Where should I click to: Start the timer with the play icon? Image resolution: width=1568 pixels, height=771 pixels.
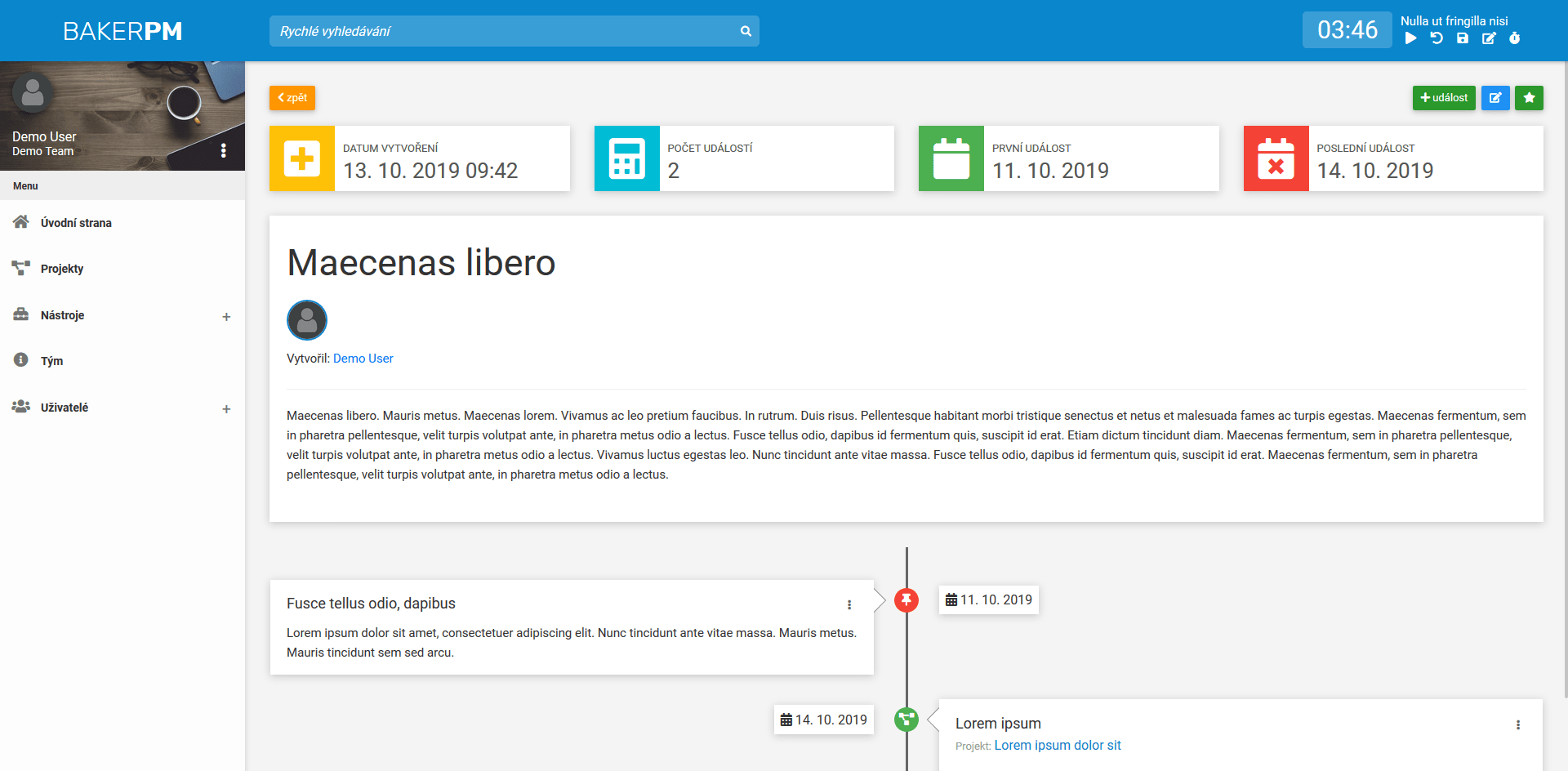[x=1410, y=38]
